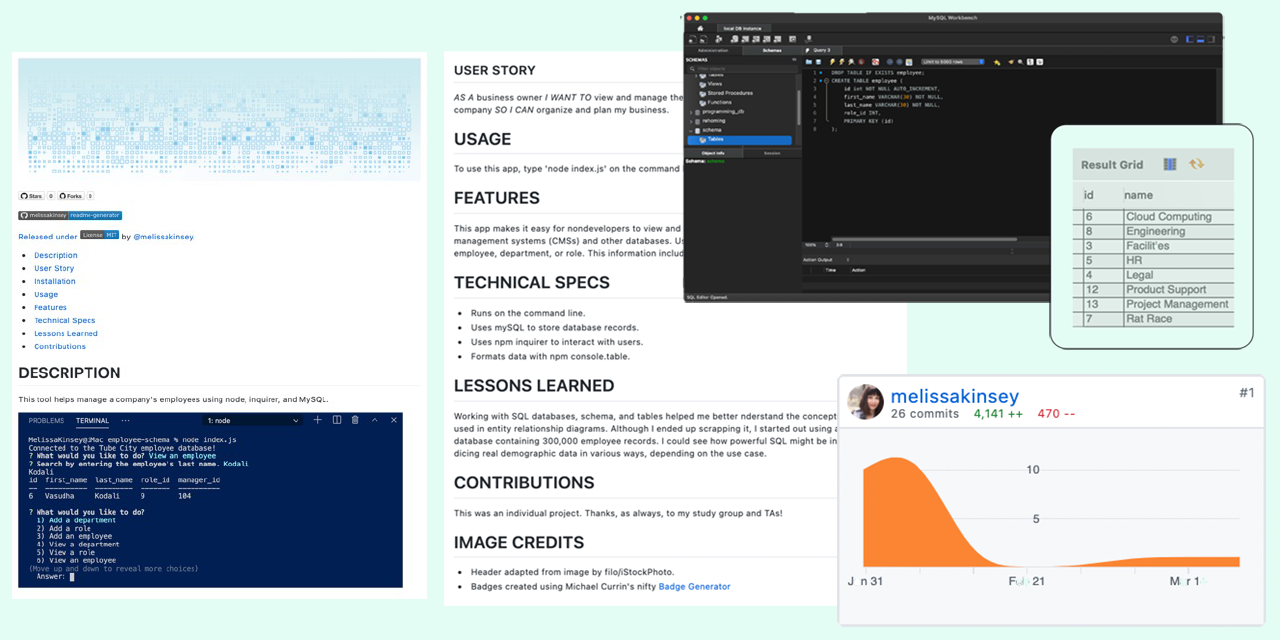Click the open SQL file folder icon
The width and height of the screenshot is (1280, 640).
809,62
